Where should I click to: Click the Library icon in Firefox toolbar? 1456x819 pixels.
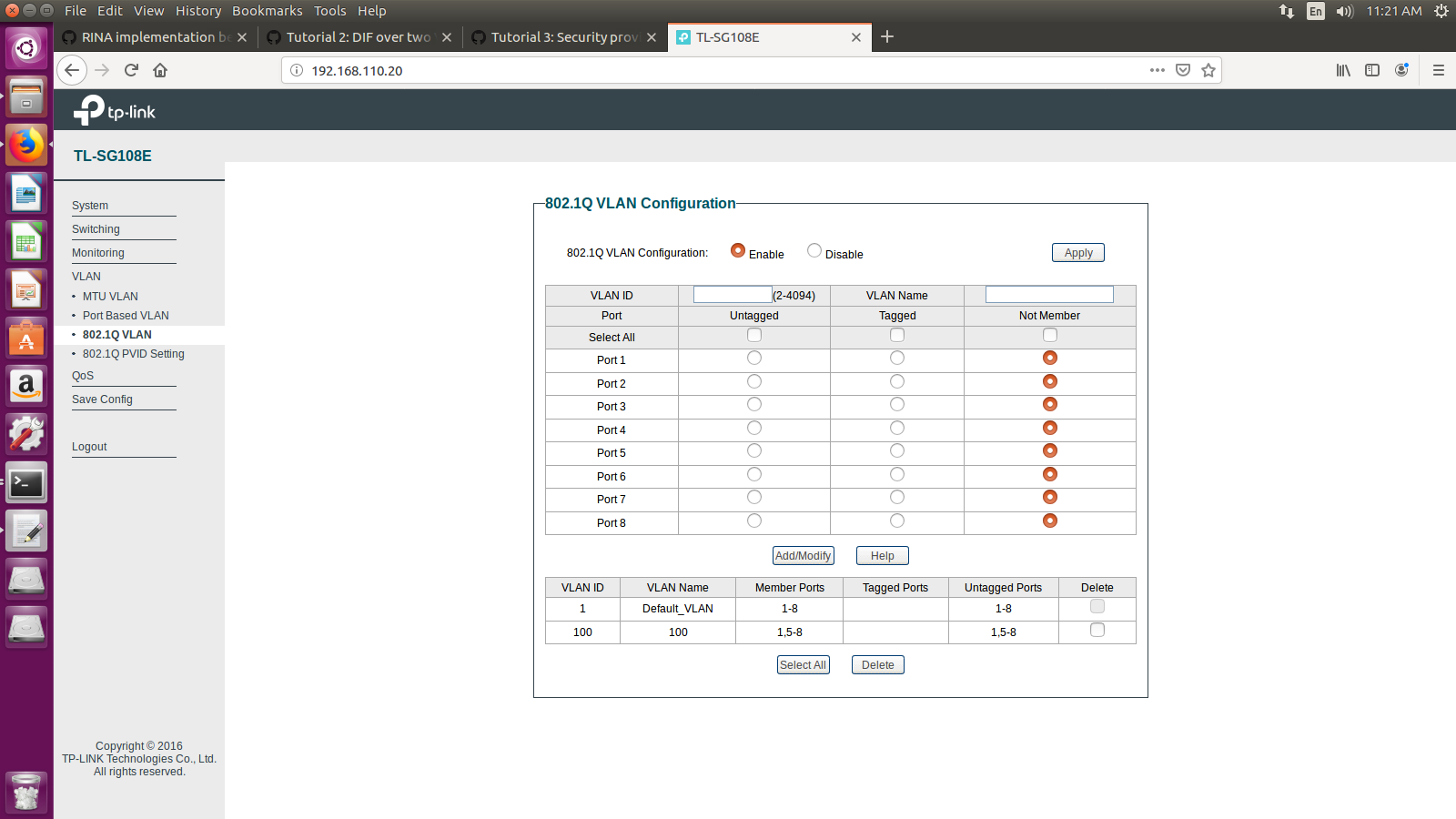[1341, 70]
